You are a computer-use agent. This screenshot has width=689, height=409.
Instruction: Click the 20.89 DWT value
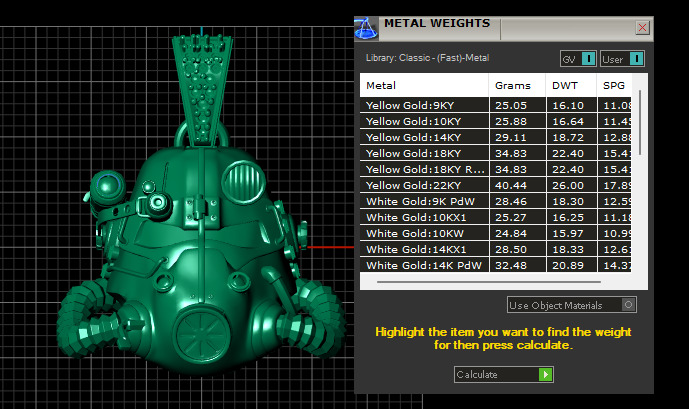(568, 265)
